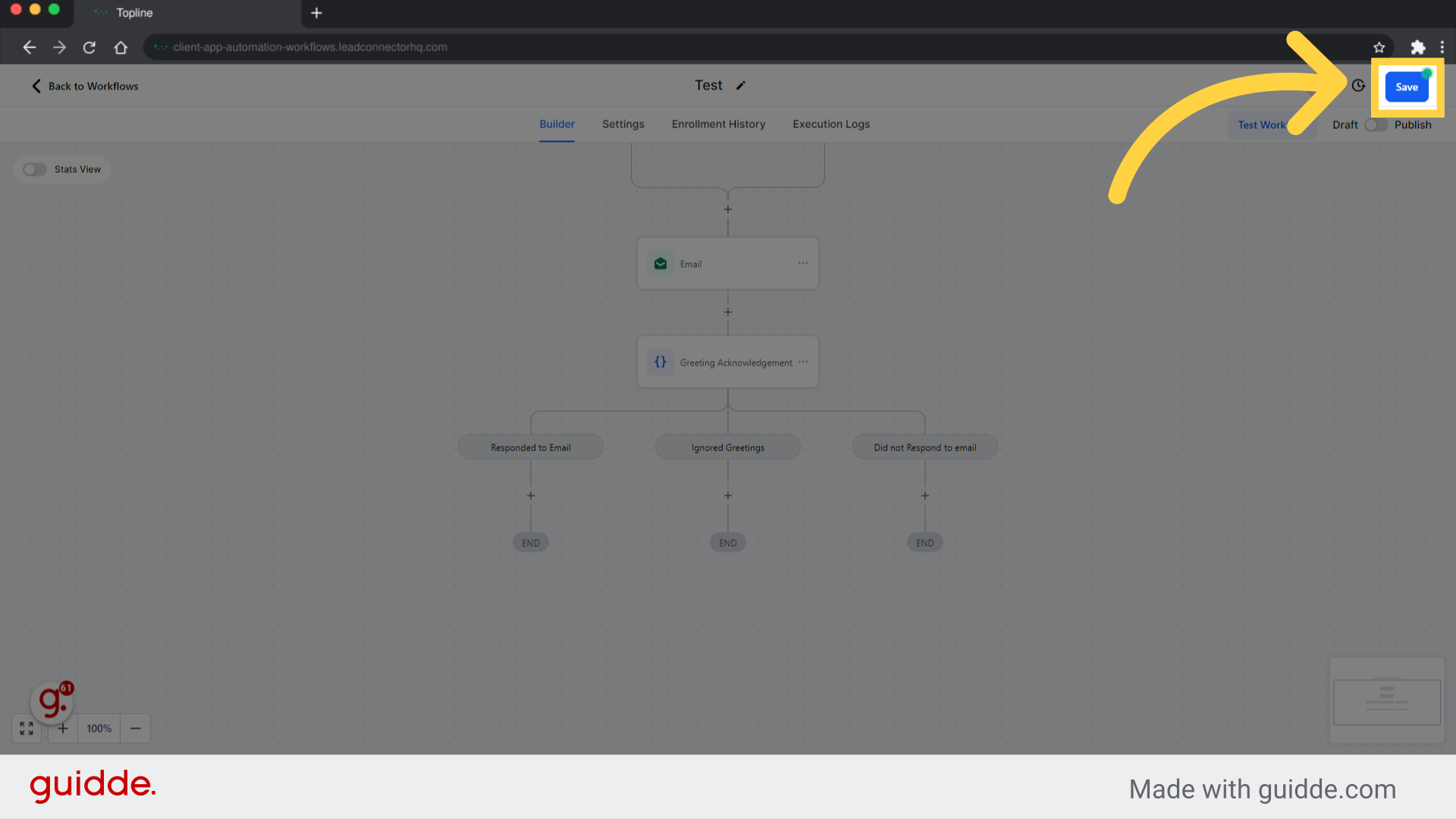Click the back arrow to Workflows
The width and height of the screenshot is (1456, 819).
point(37,86)
